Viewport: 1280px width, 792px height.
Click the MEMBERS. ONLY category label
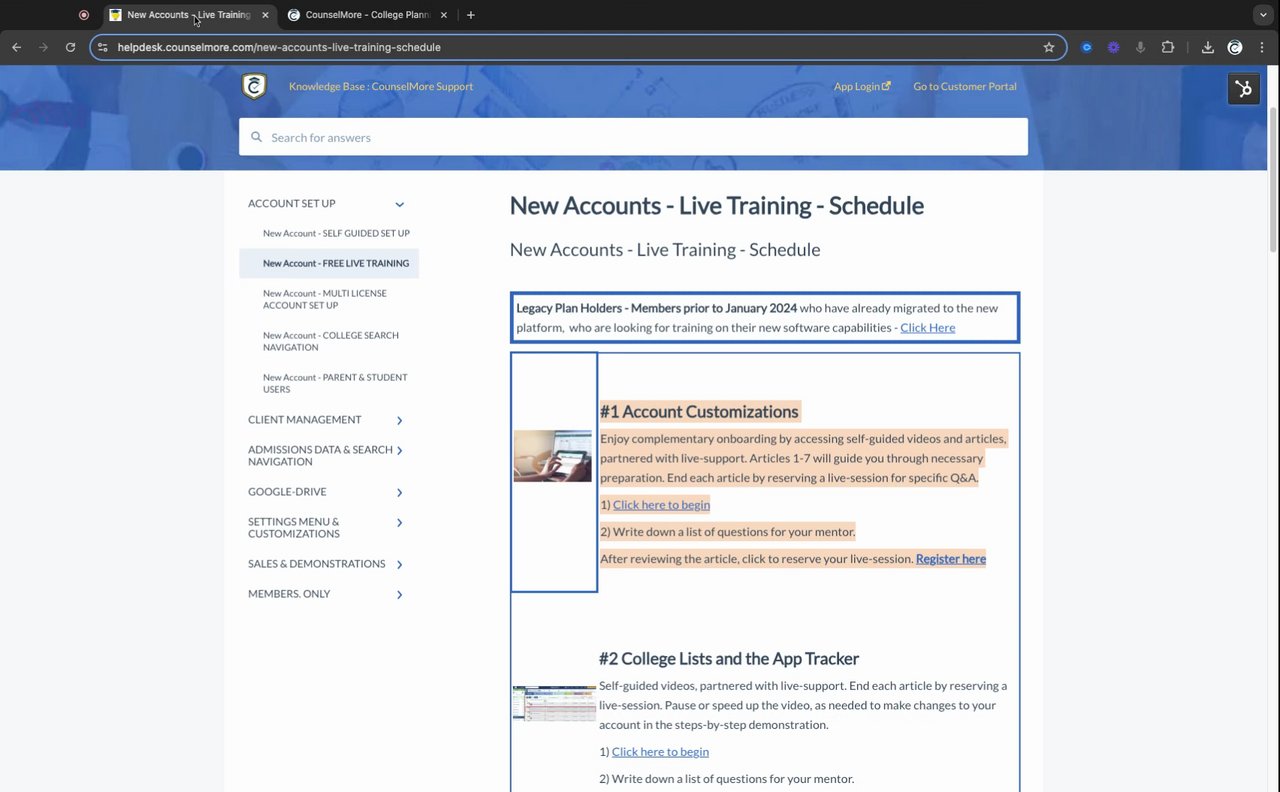tap(289, 594)
